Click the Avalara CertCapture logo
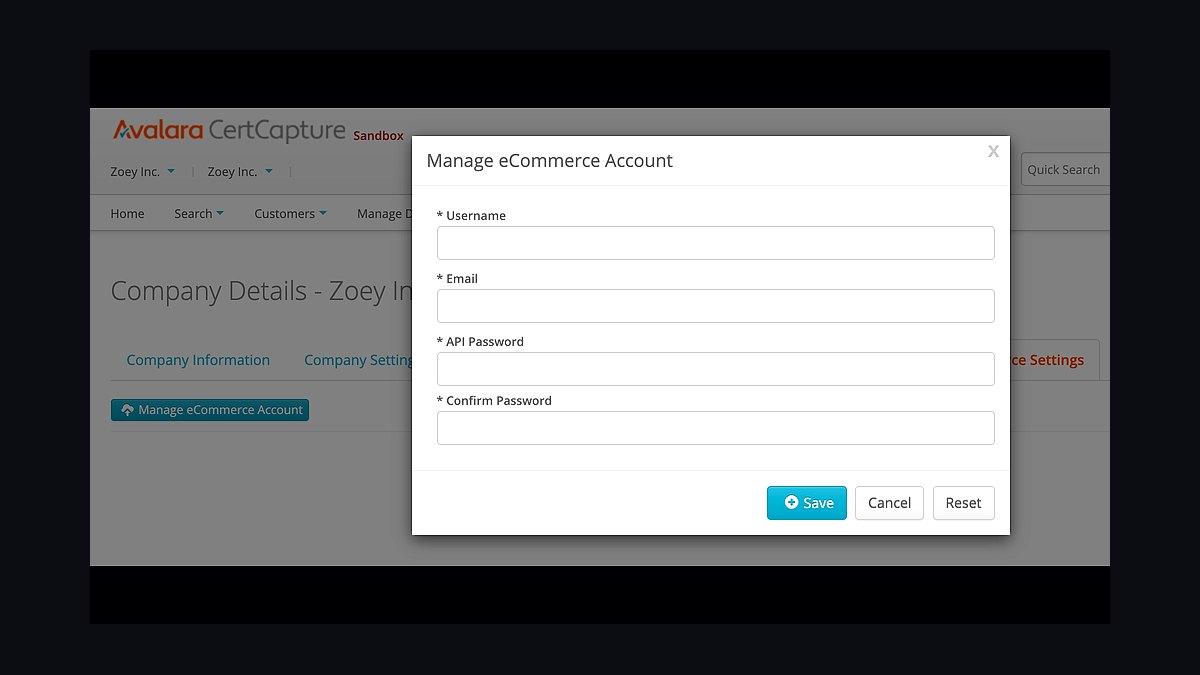1200x675 pixels. pyautogui.click(x=229, y=131)
